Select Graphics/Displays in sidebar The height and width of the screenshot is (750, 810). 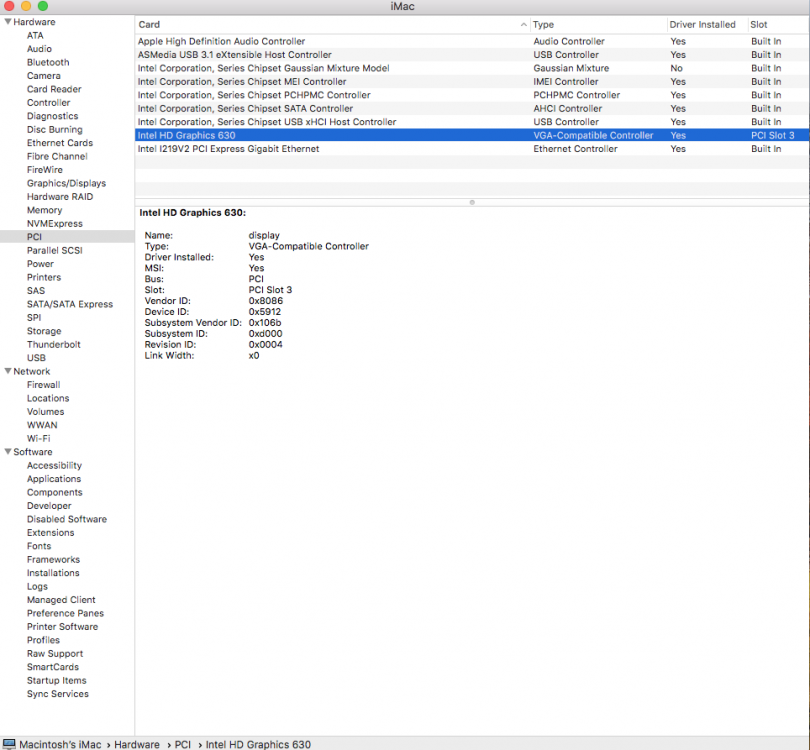coord(67,183)
